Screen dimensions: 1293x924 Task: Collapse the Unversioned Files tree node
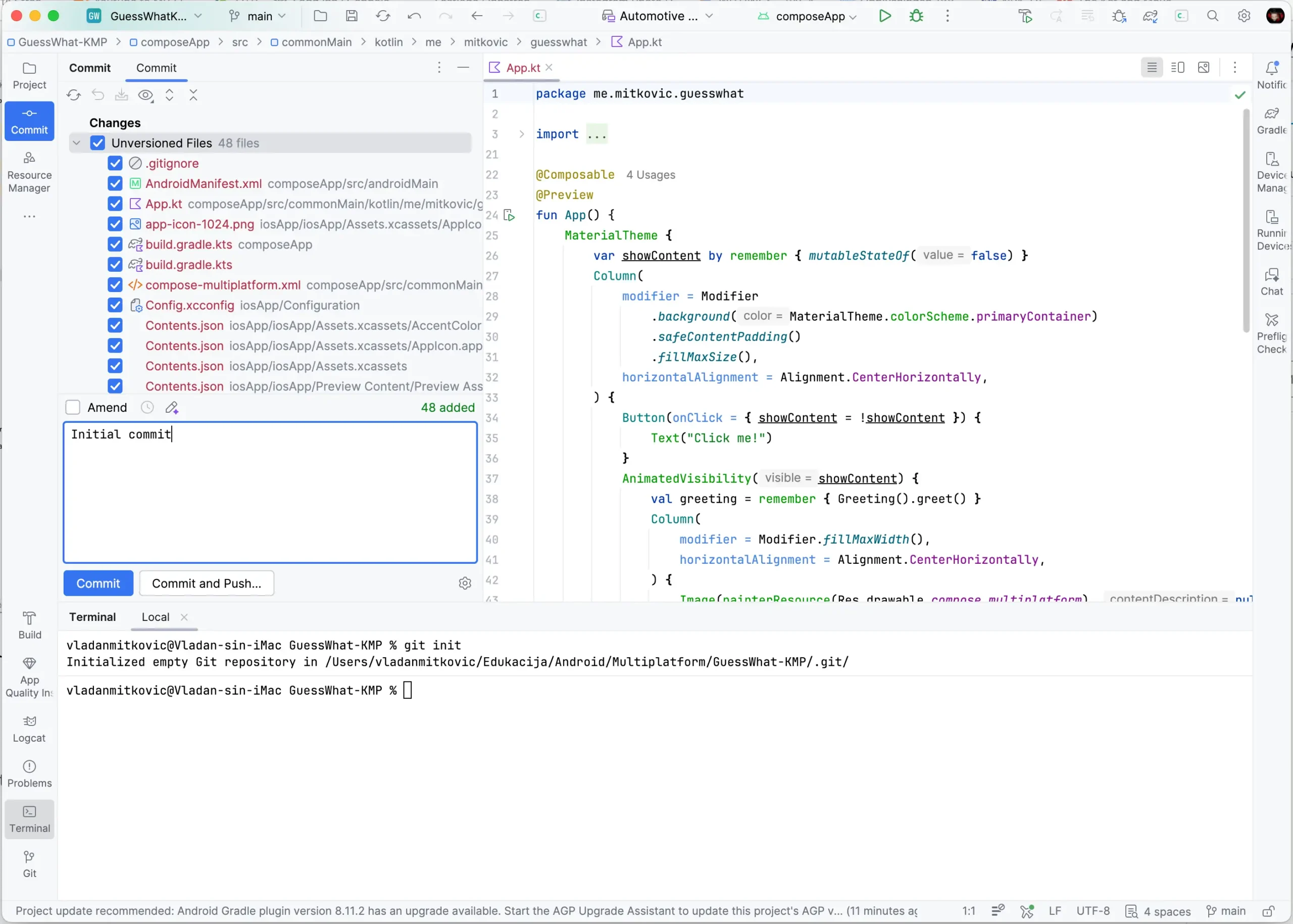point(77,143)
